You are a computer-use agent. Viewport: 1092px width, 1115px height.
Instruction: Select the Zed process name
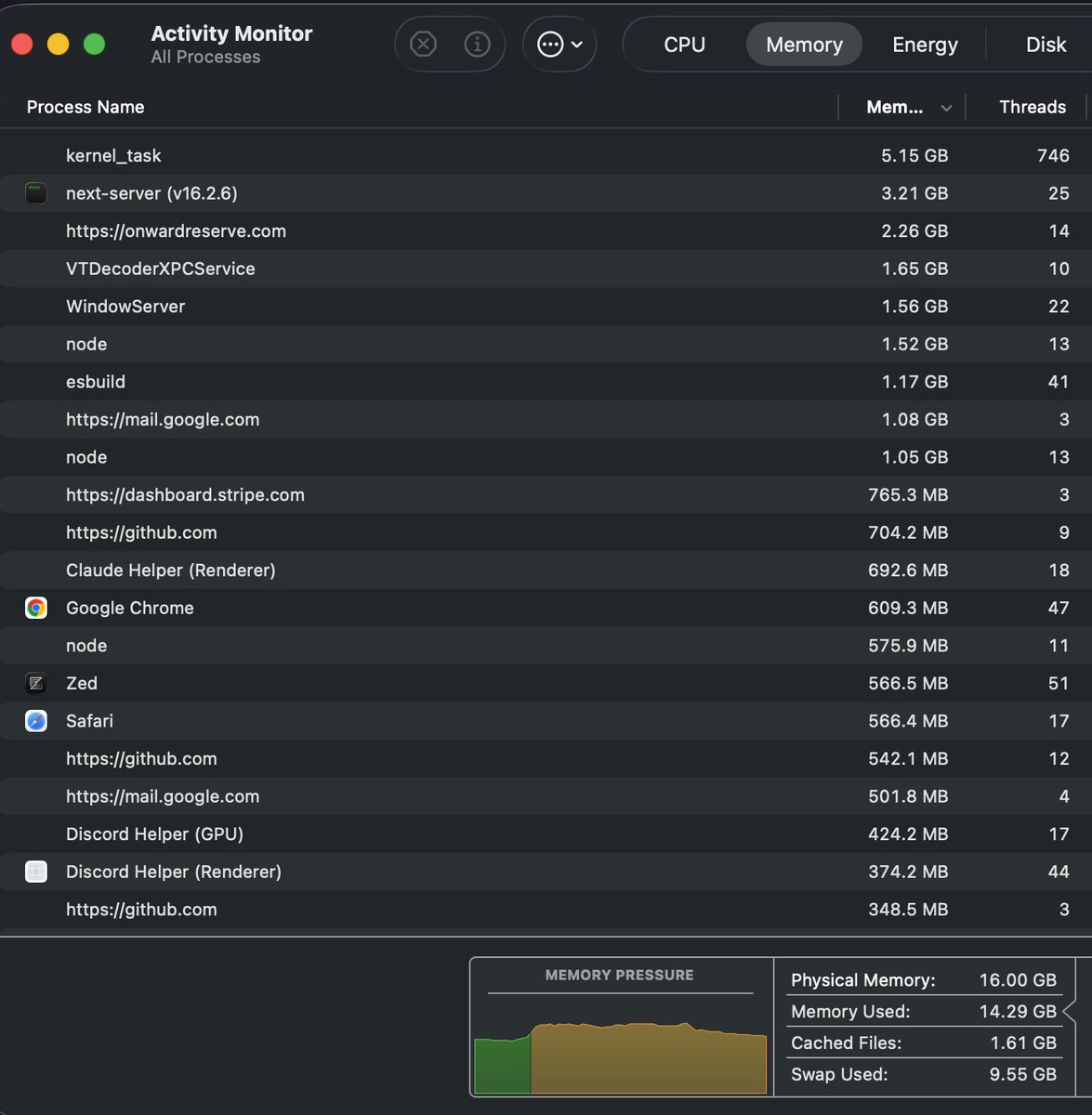click(82, 683)
